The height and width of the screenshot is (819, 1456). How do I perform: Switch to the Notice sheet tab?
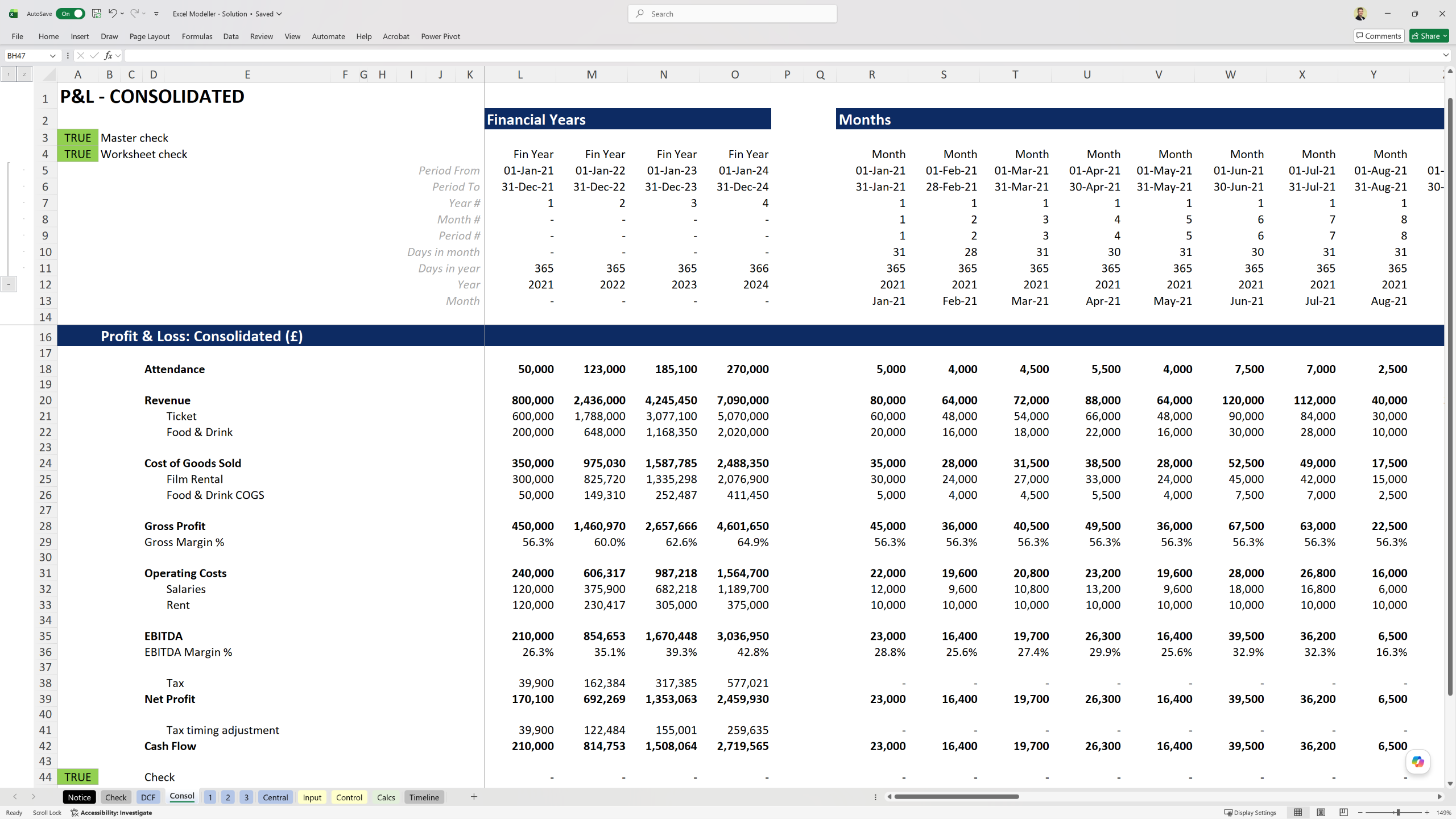79,797
